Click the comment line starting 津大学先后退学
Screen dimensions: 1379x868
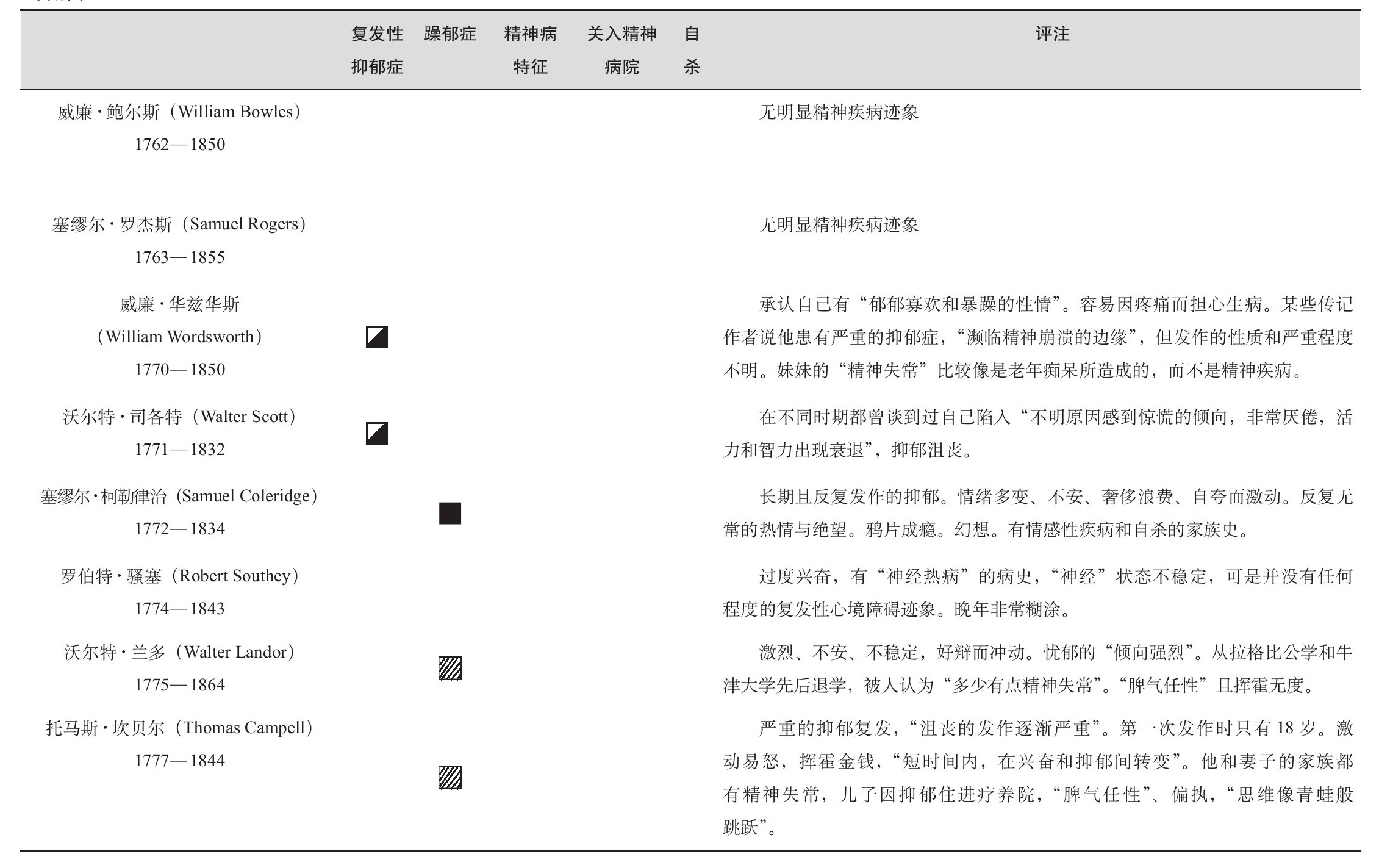coord(1019,686)
